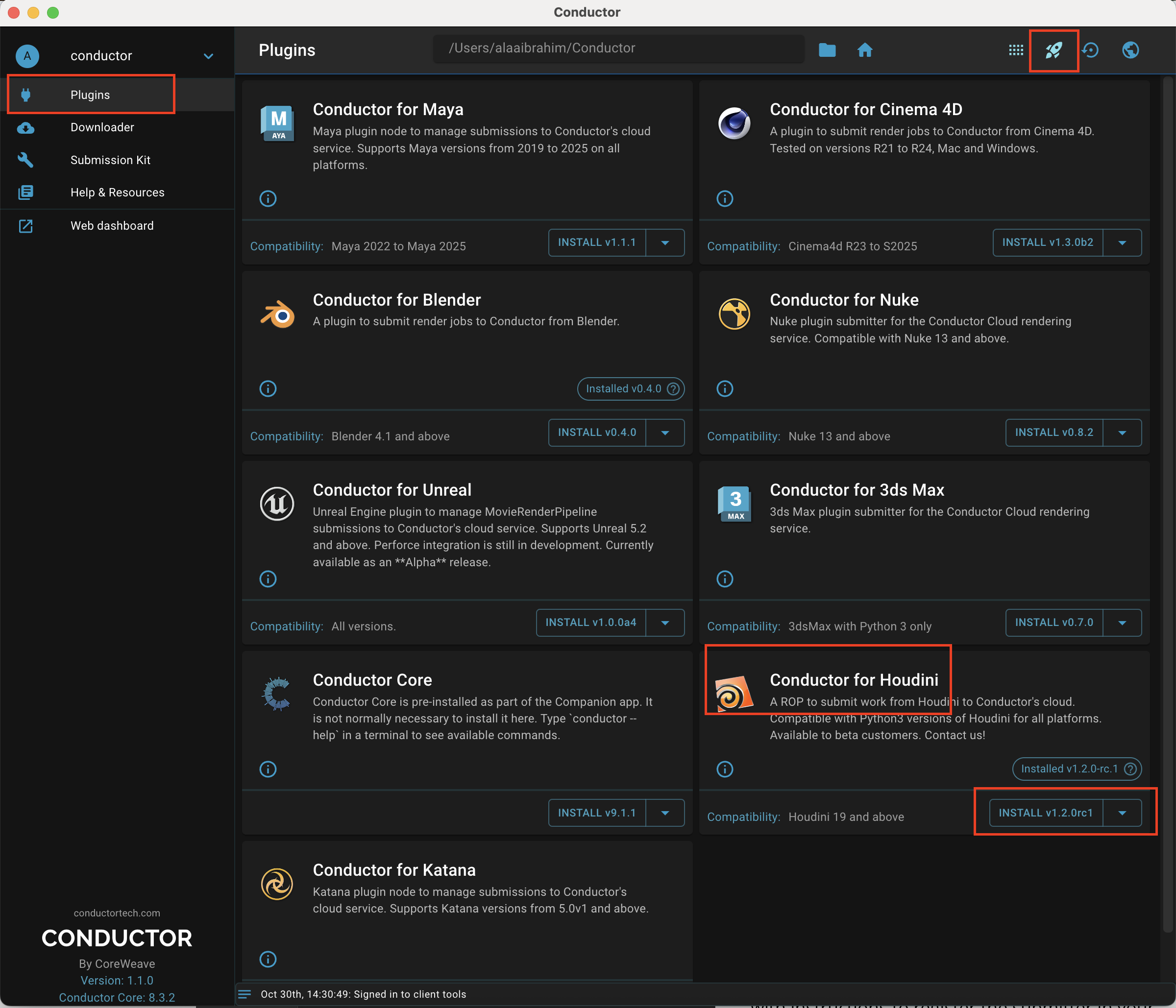Expand the conductor account chevron
The height and width of the screenshot is (1008, 1176).
pos(208,56)
